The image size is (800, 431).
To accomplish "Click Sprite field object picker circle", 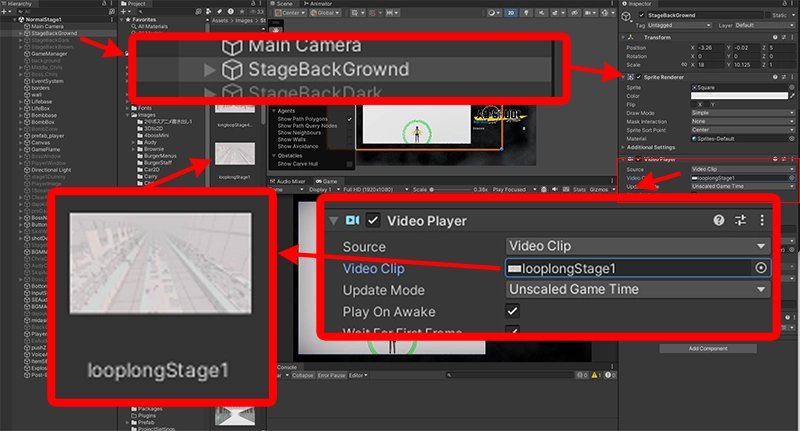I will pyautogui.click(x=793, y=88).
